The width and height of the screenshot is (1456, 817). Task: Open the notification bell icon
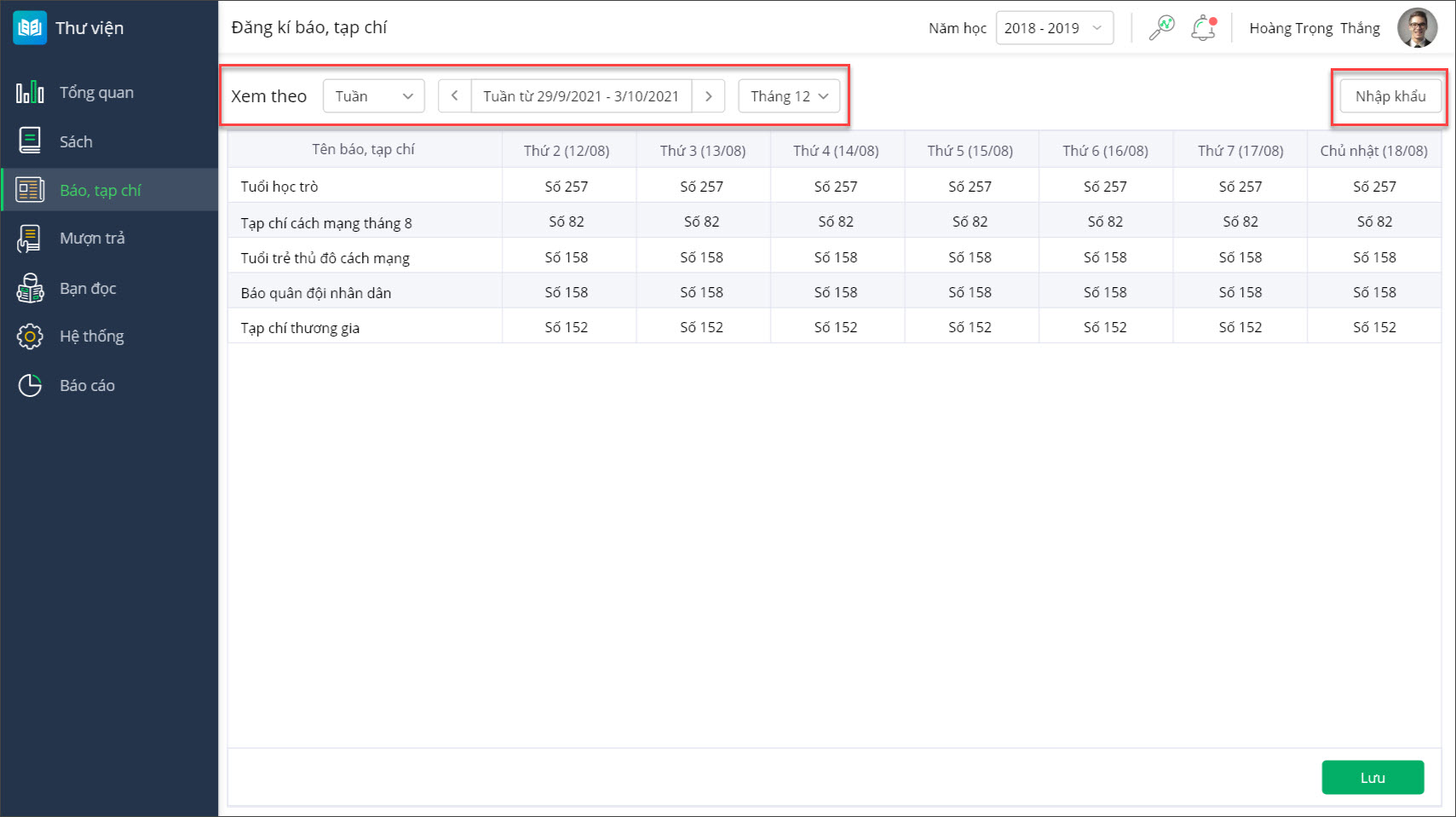tap(1203, 28)
